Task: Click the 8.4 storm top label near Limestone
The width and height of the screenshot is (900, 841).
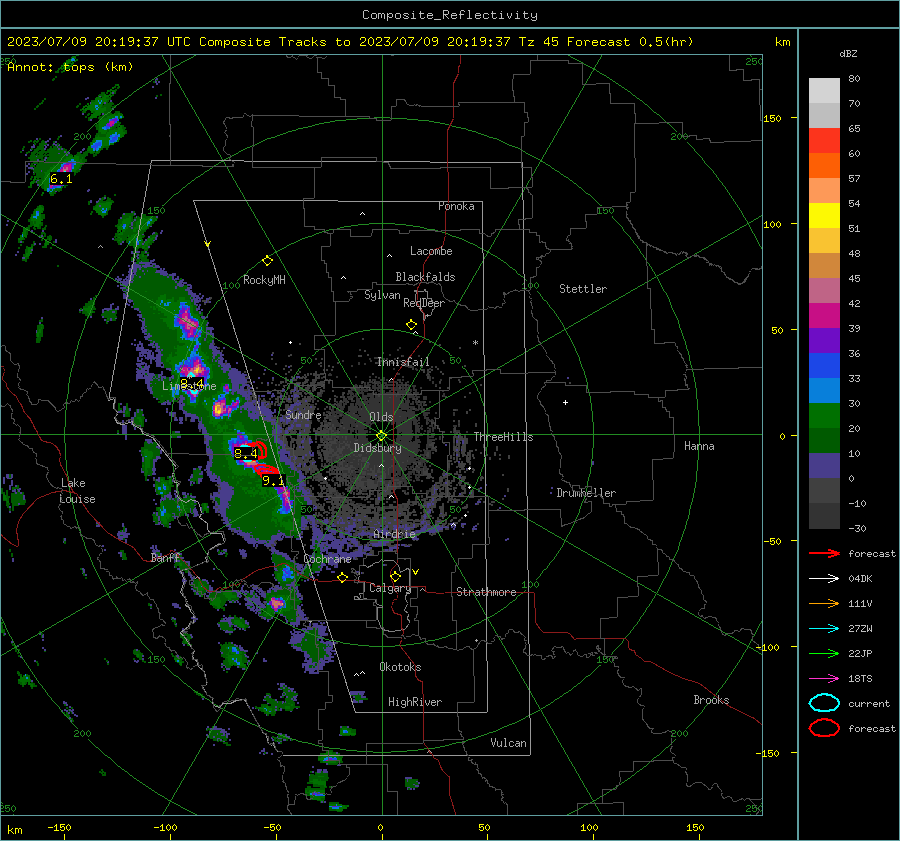Action: click(192, 383)
